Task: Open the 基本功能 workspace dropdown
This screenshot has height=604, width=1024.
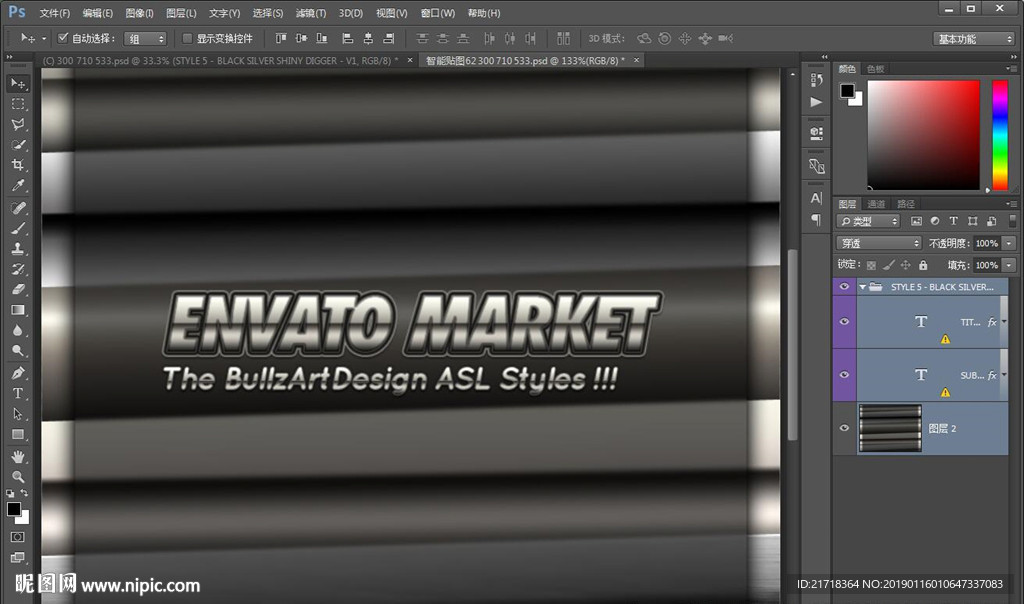Action: coord(974,39)
